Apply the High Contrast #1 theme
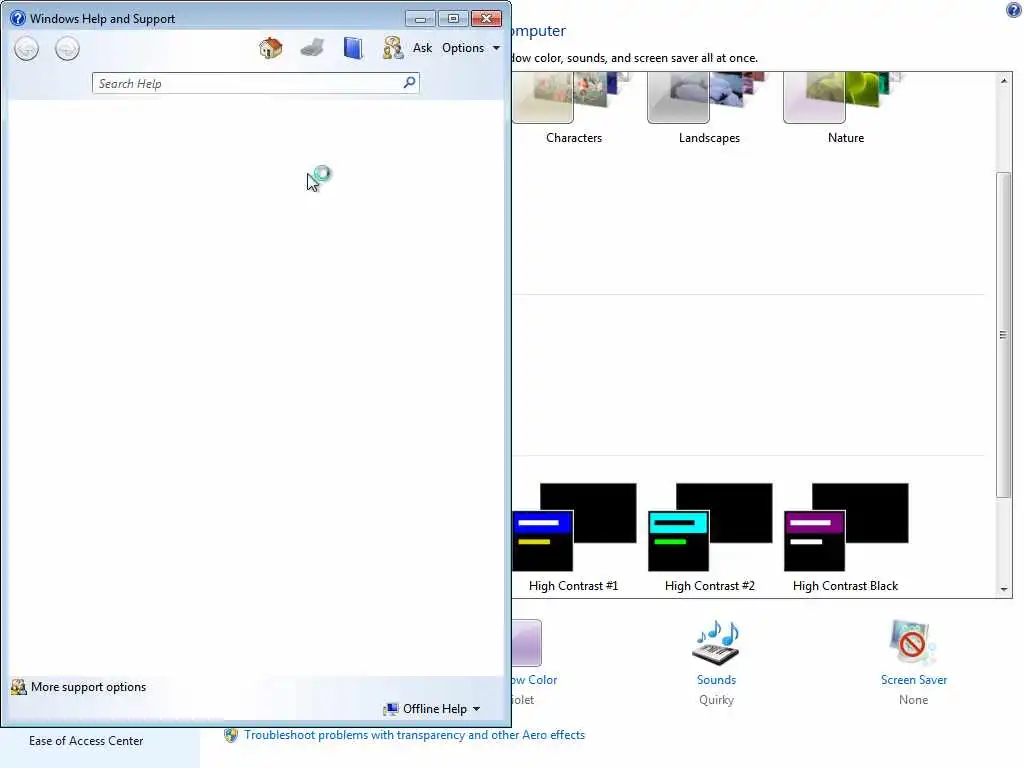 tap(573, 537)
